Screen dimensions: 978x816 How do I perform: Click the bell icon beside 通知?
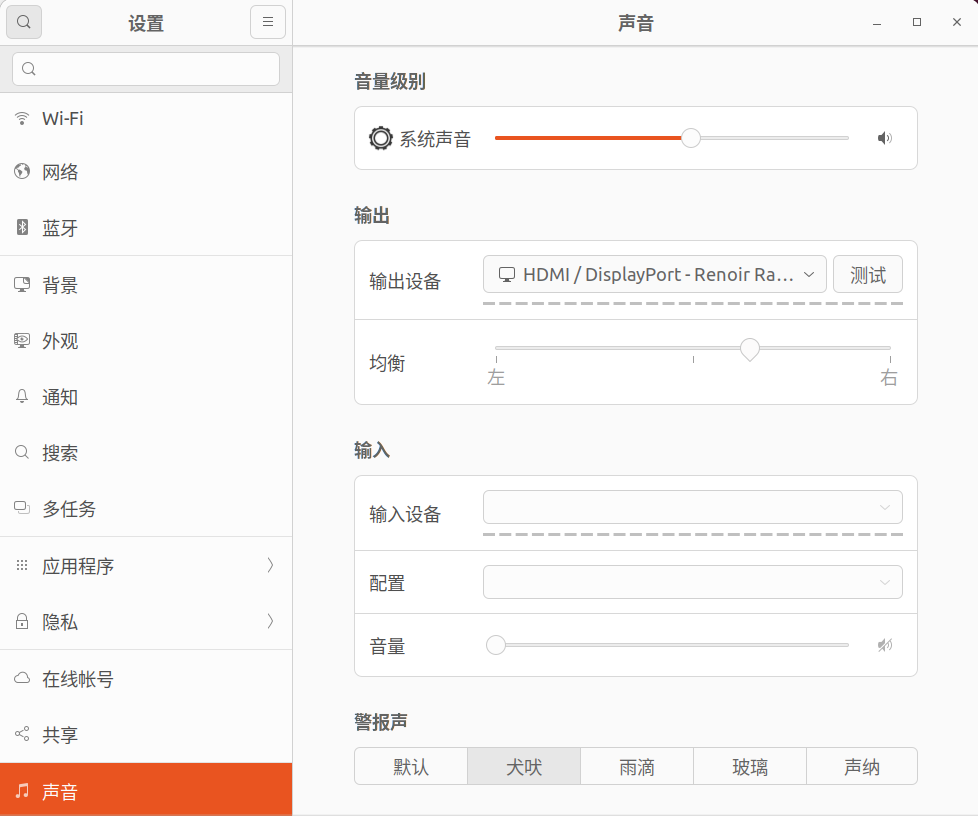(22, 396)
